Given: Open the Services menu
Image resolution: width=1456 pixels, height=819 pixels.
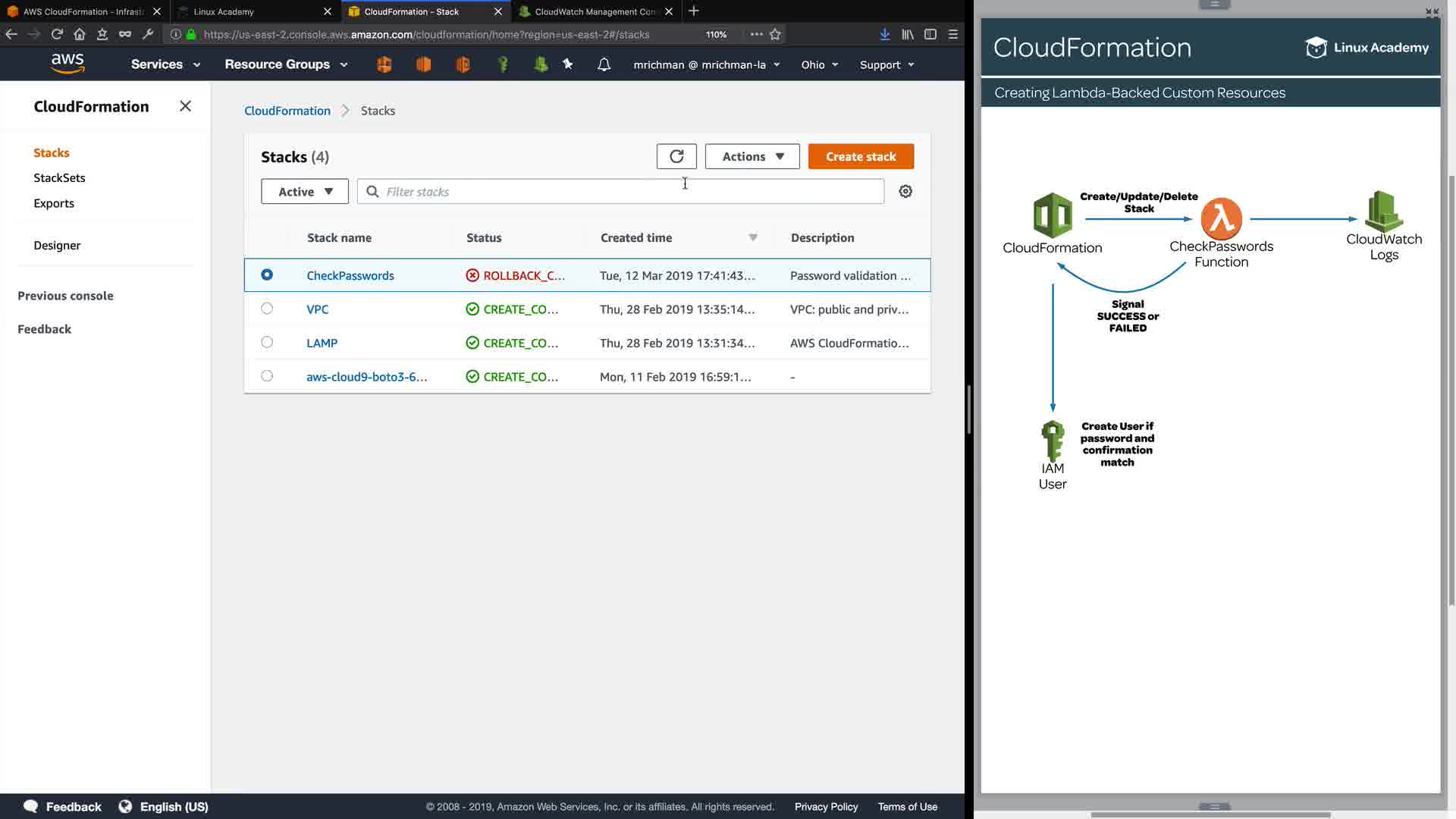Looking at the screenshot, I should click(165, 64).
